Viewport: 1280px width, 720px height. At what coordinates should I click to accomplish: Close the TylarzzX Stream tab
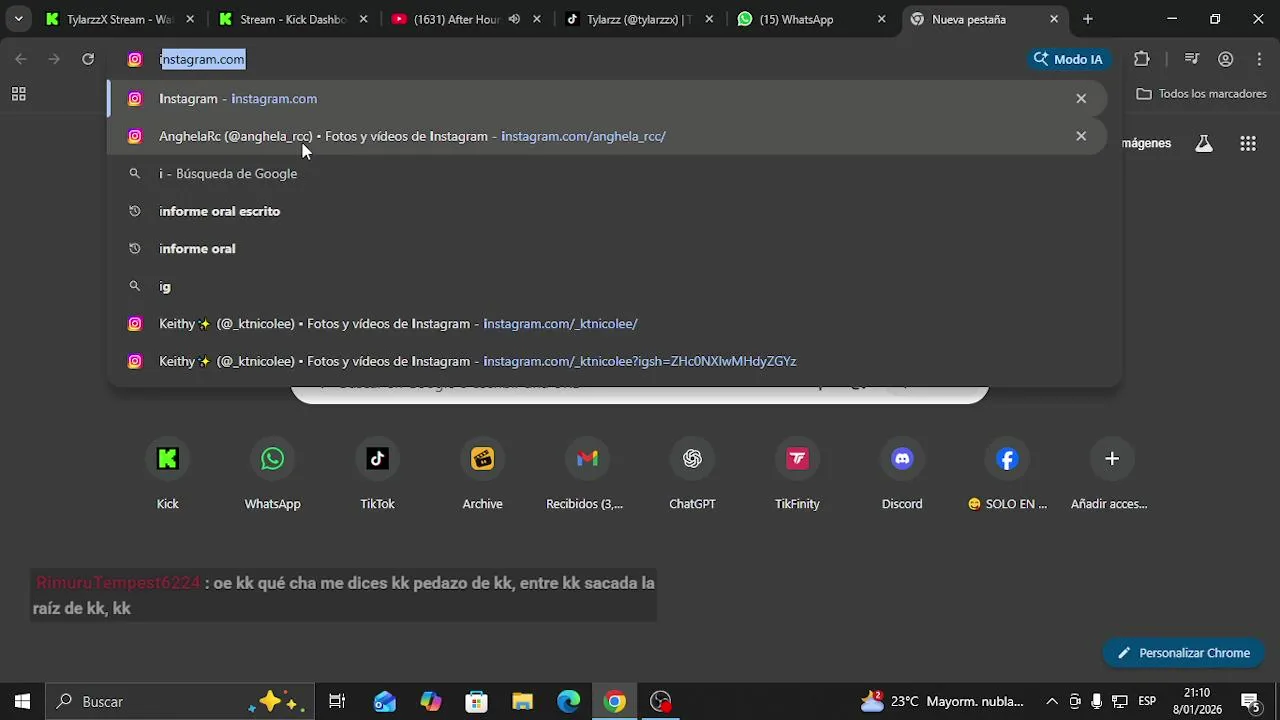tap(190, 19)
